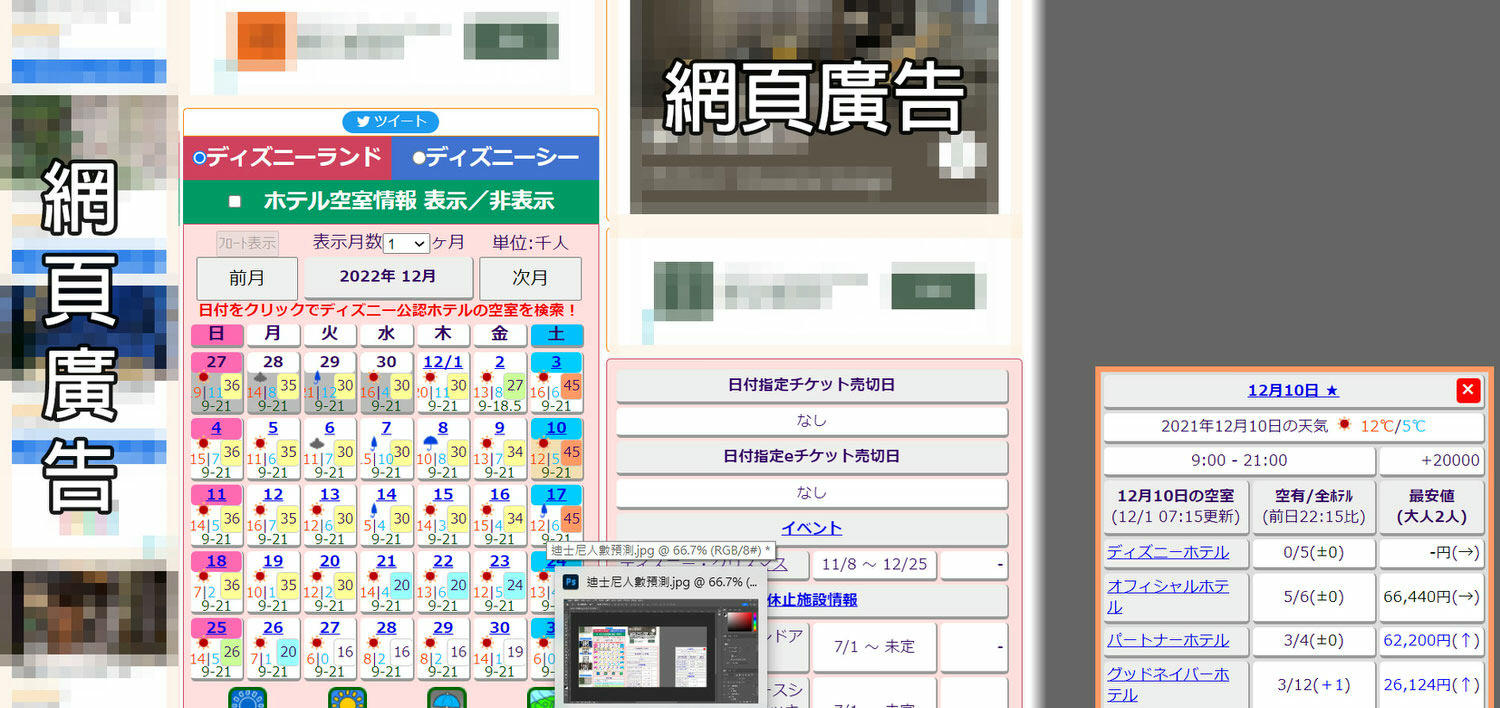
Task: Open the イベント link
Action: 810,529
